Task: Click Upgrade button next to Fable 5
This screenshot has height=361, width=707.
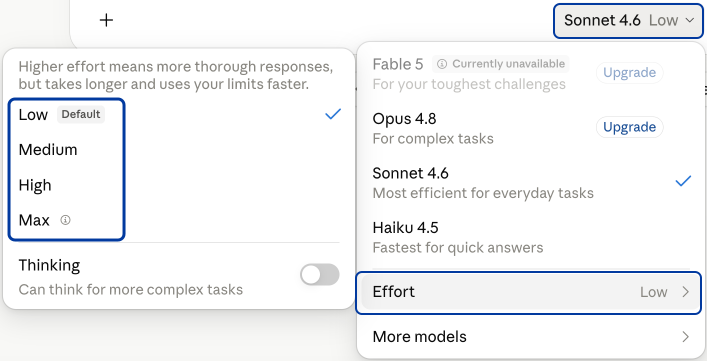Action: [629, 73]
